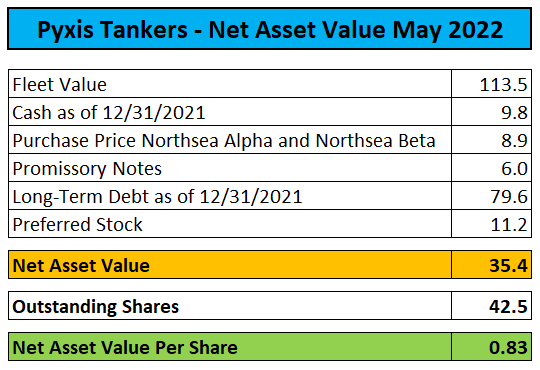540x370 pixels.
Task: Click the Preferred Stock label cell
Action: point(230,224)
